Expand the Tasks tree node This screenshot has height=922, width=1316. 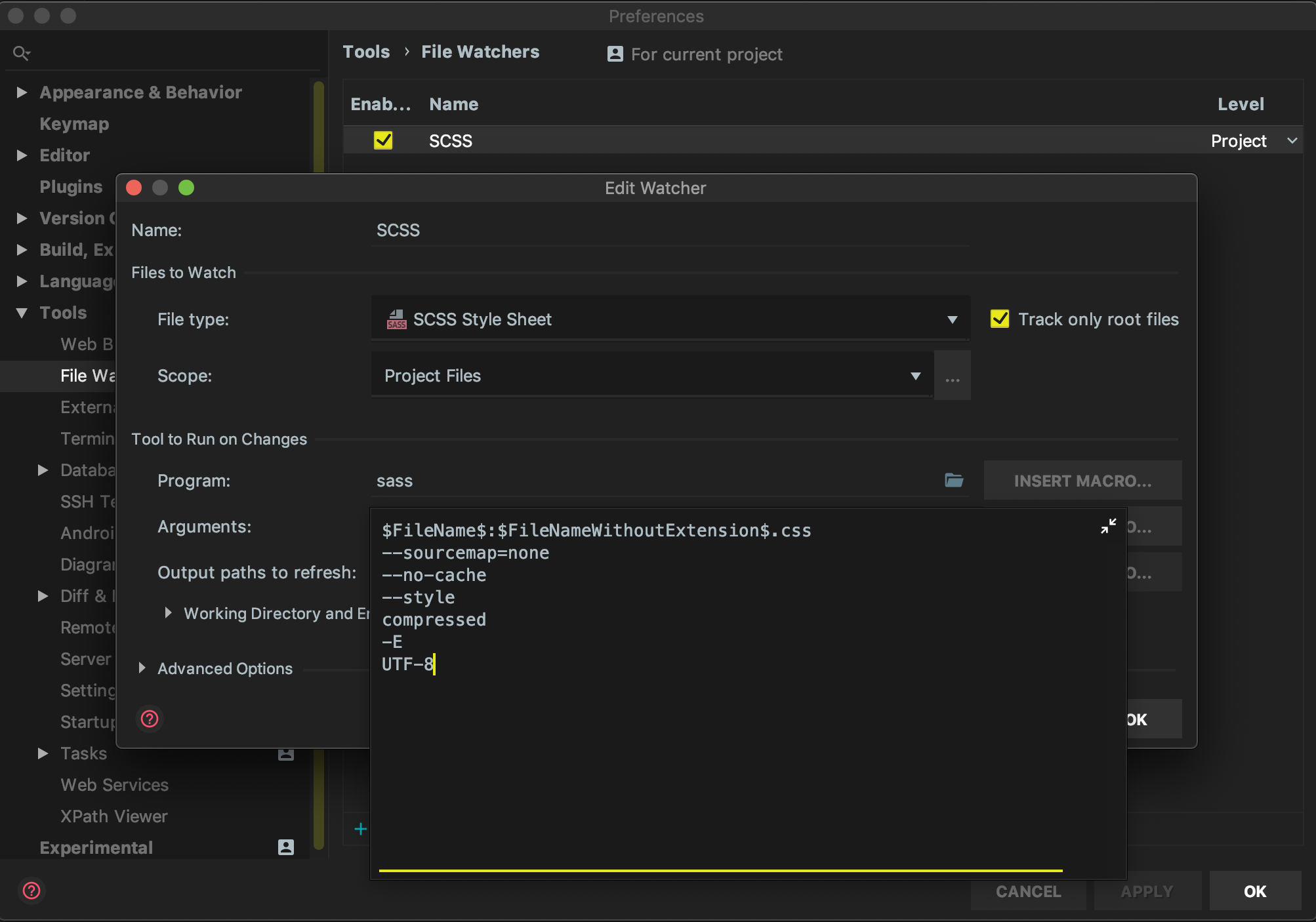(43, 753)
